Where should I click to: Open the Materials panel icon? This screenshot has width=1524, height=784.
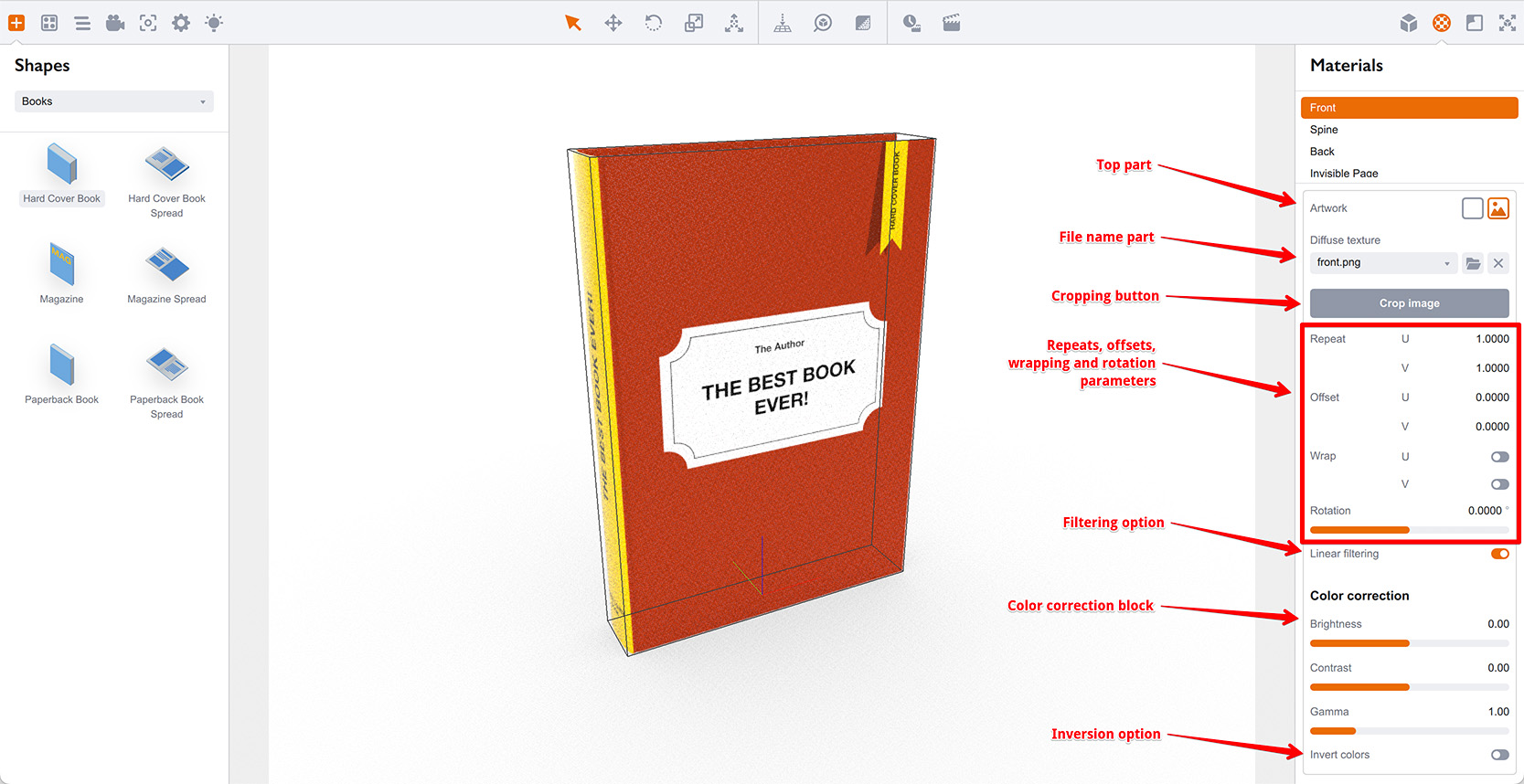pos(1442,23)
